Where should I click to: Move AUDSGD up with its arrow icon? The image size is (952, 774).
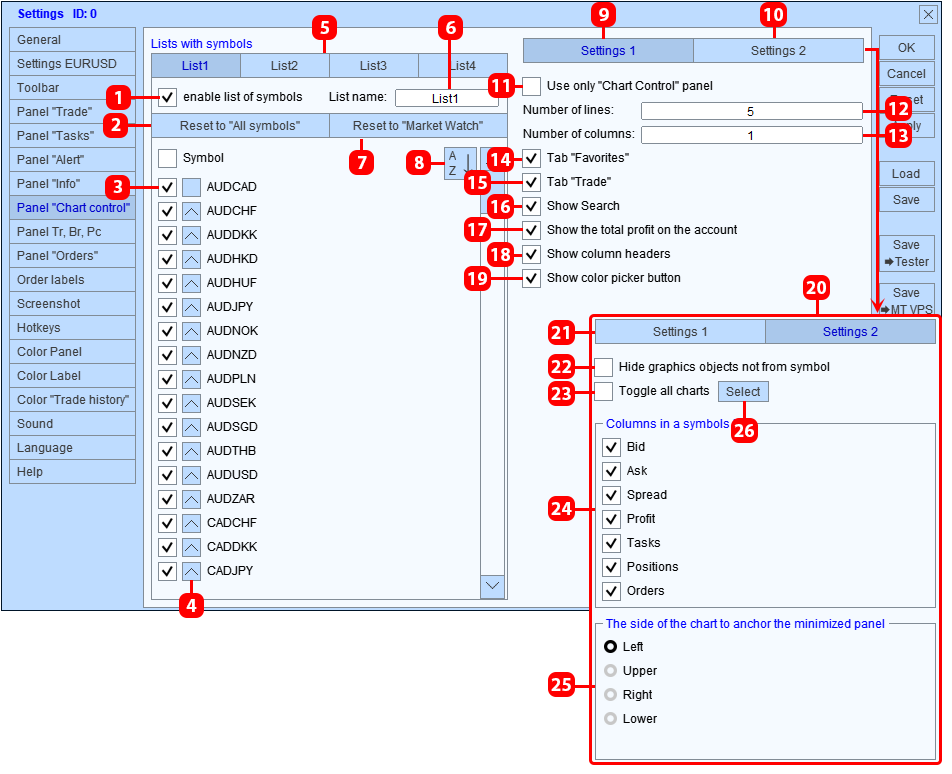coord(191,427)
